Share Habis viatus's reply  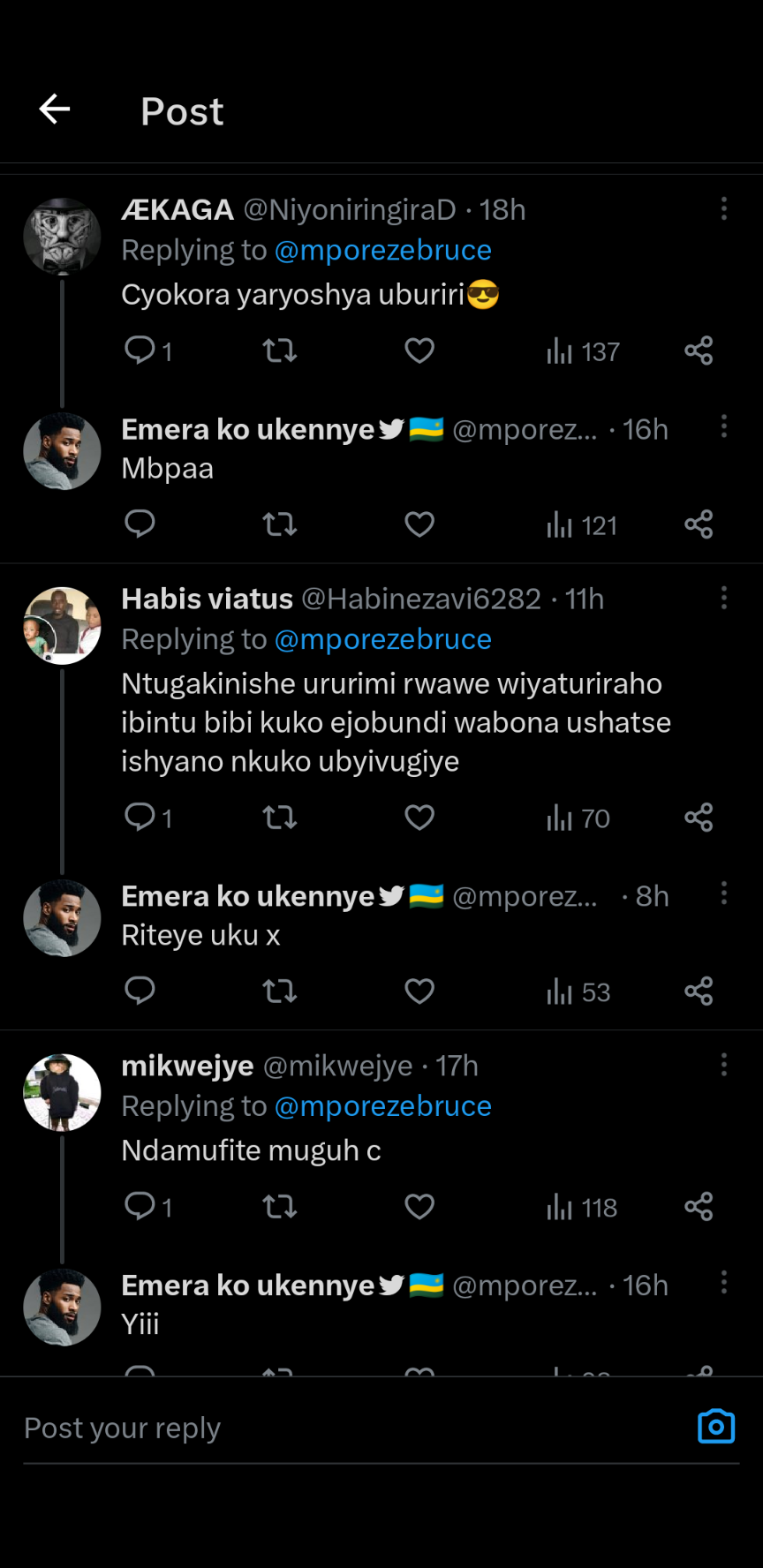pyautogui.click(x=699, y=818)
